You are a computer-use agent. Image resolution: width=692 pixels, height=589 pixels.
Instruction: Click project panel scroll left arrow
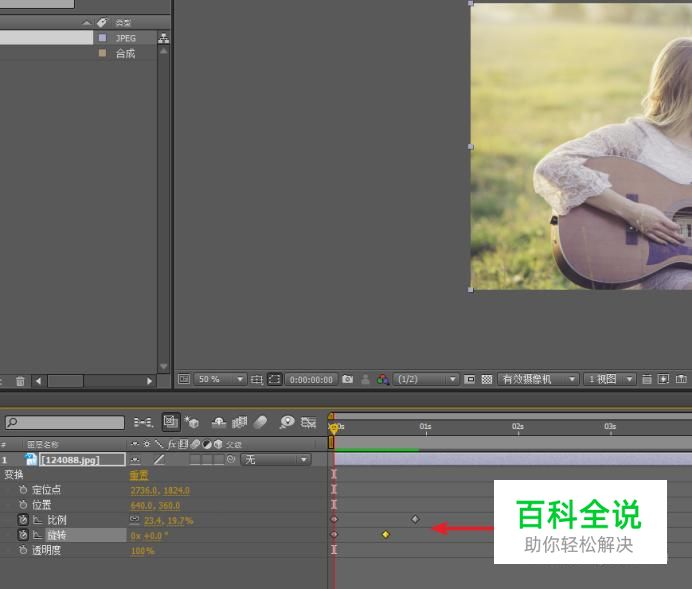tap(38, 381)
